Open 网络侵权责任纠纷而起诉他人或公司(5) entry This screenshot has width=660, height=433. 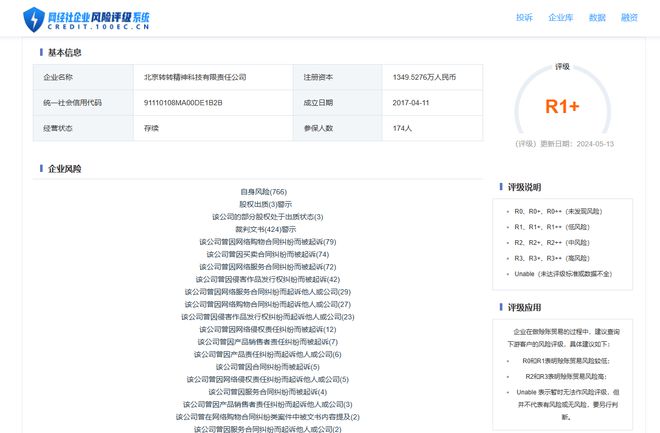coord(268,379)
